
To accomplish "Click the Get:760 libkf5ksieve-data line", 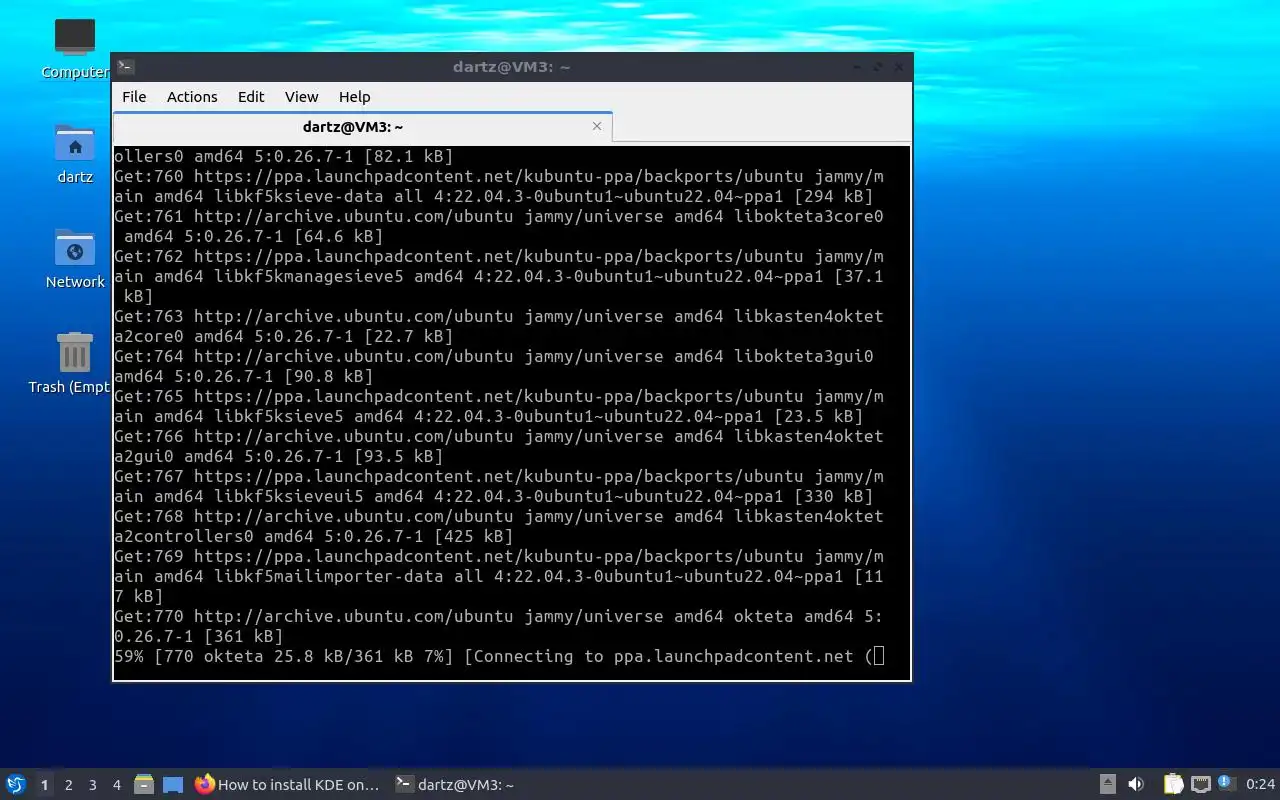I will pyautogui.click(x=498, y=186).
